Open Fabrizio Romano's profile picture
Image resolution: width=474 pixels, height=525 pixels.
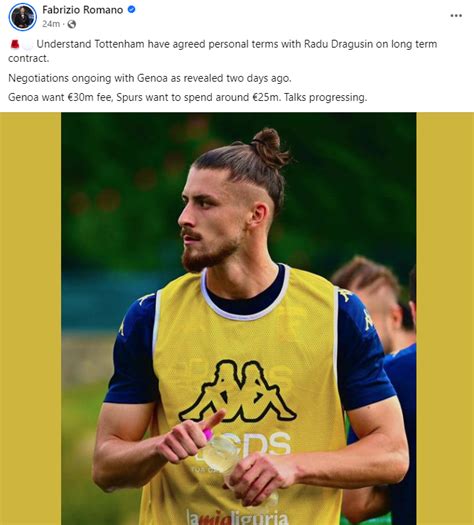pyautogui.click(x=22, y=17)
